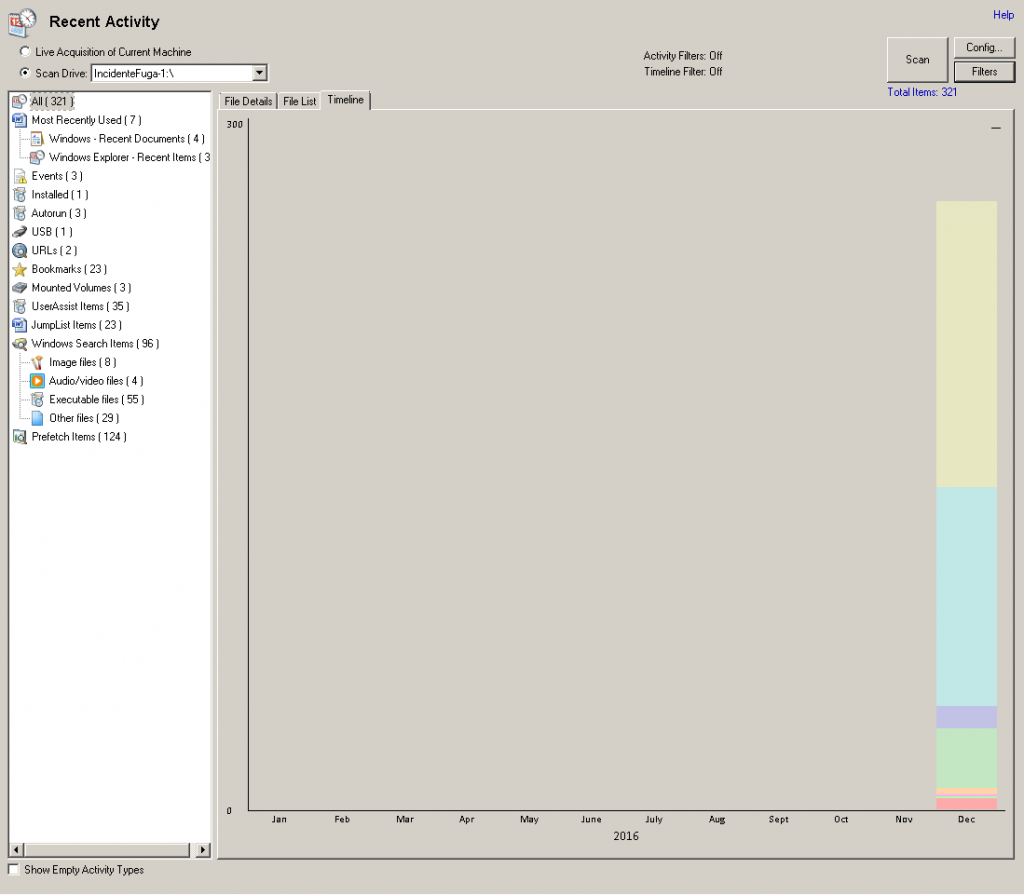The image size is (1024, 895).
Task: Switch to the File Details tab
Action: pos(248,101)
